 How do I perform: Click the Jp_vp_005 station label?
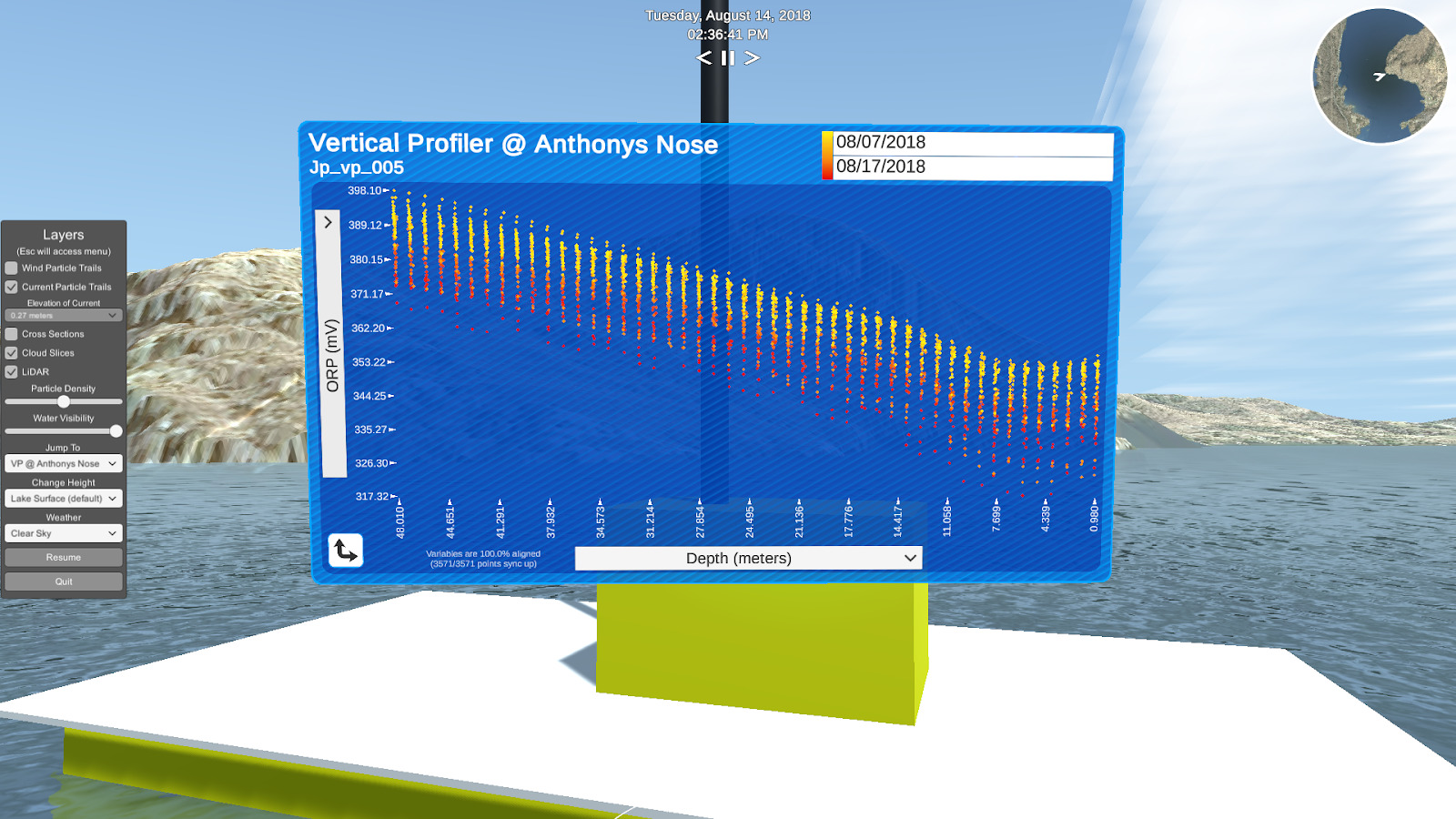pos(357,167)
